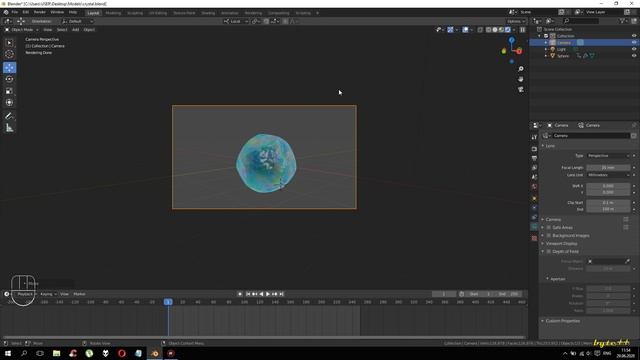Open the Object Mode dropdown
Screen dimensions: 640x360
pyautogui.click(x=22, y=30)
